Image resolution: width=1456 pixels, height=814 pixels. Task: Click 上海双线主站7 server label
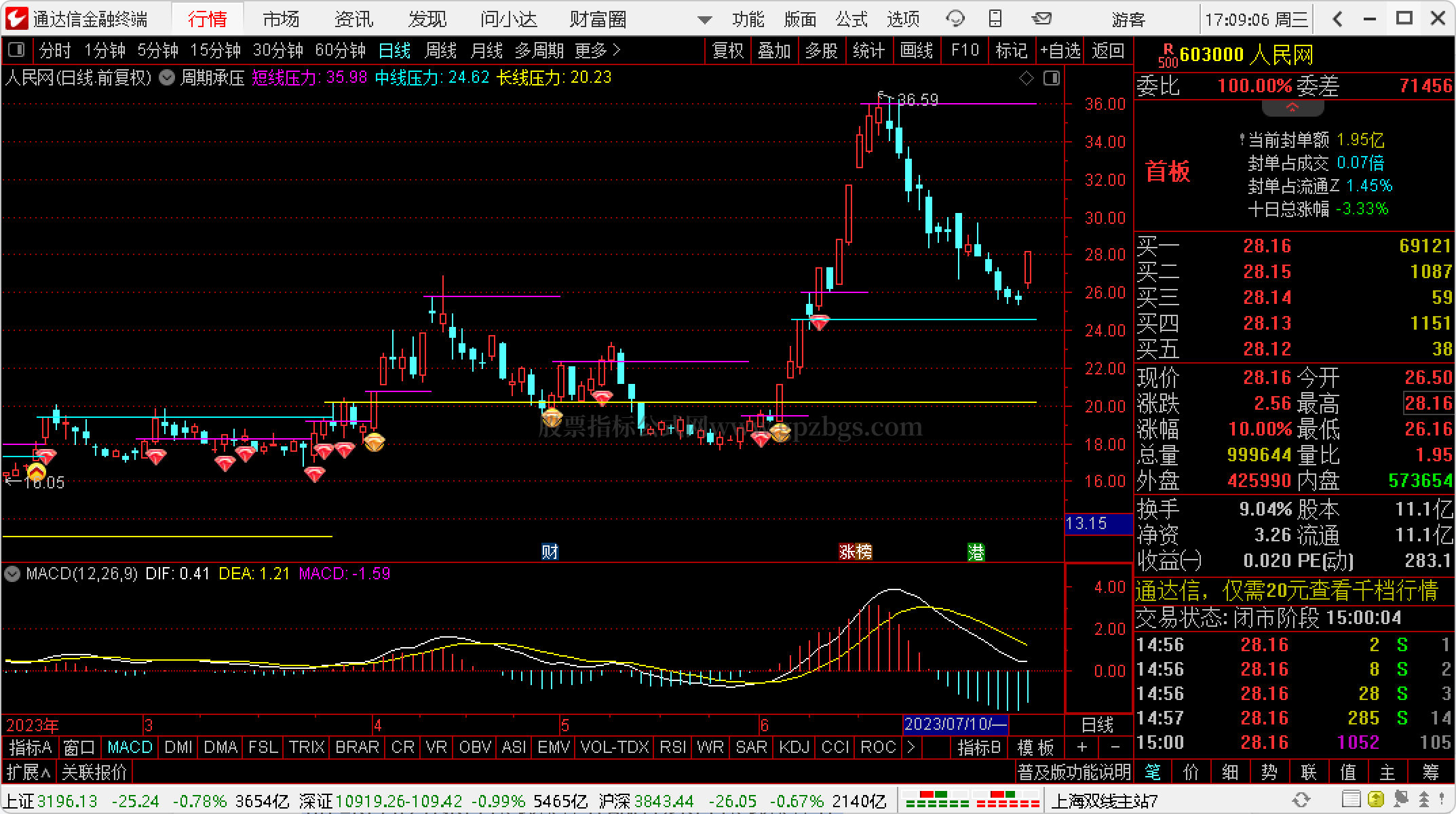(x=1105, y=802)
